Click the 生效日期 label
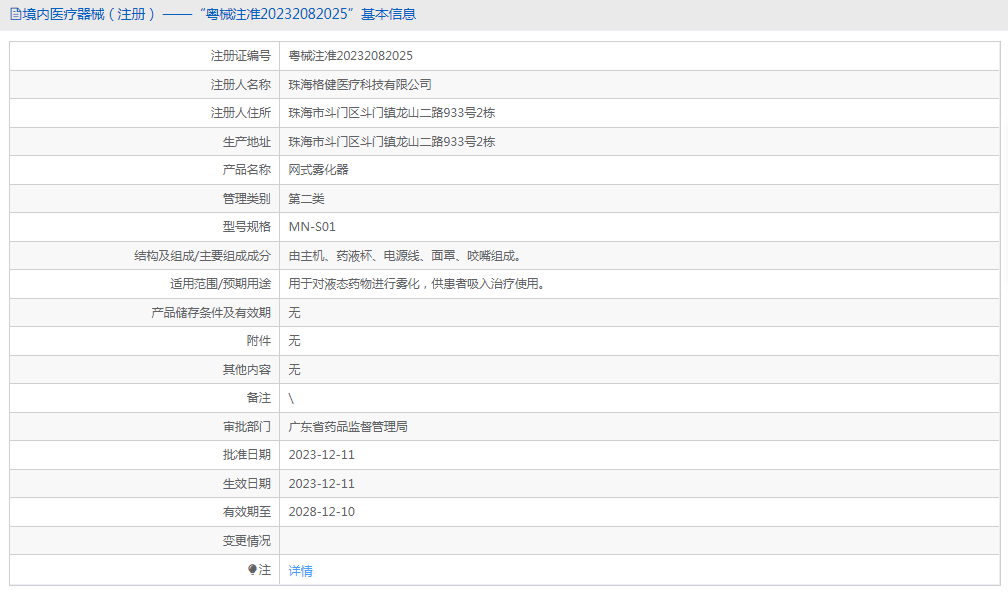1008x592 pixels. [x=247, y=484]
